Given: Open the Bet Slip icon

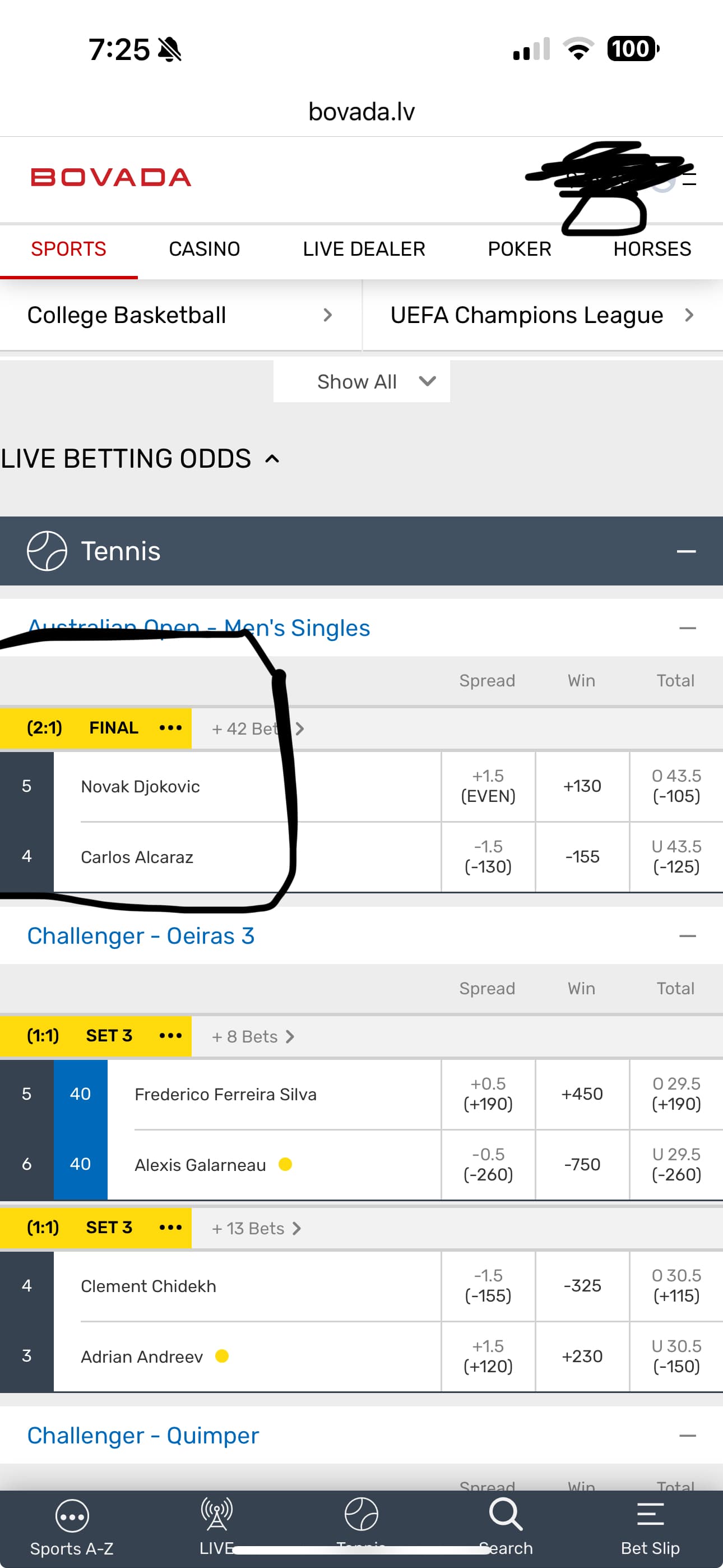Looking at the screenshot, I should (x=650, y=1514).
